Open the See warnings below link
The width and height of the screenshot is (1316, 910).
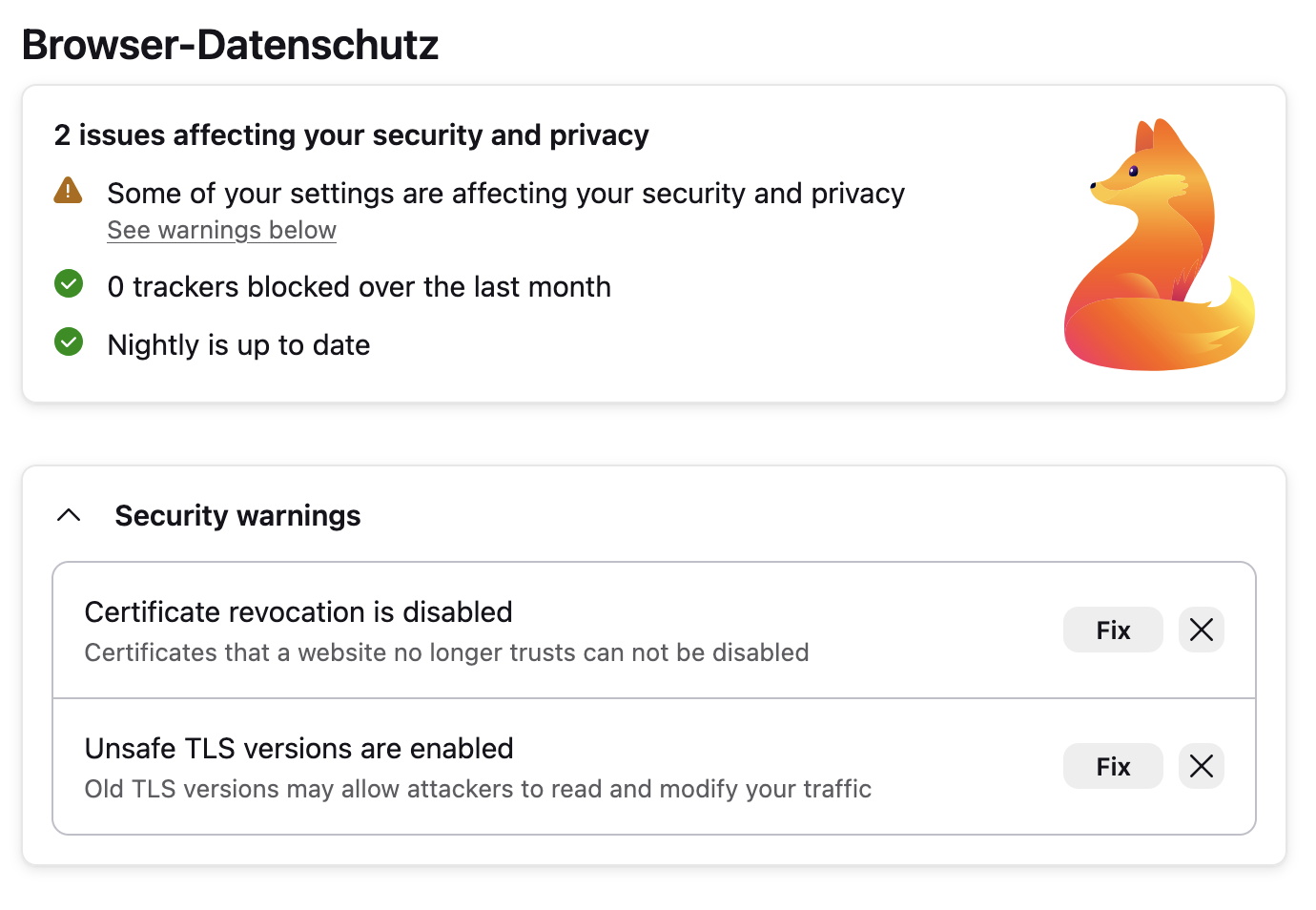click(221, 230)
